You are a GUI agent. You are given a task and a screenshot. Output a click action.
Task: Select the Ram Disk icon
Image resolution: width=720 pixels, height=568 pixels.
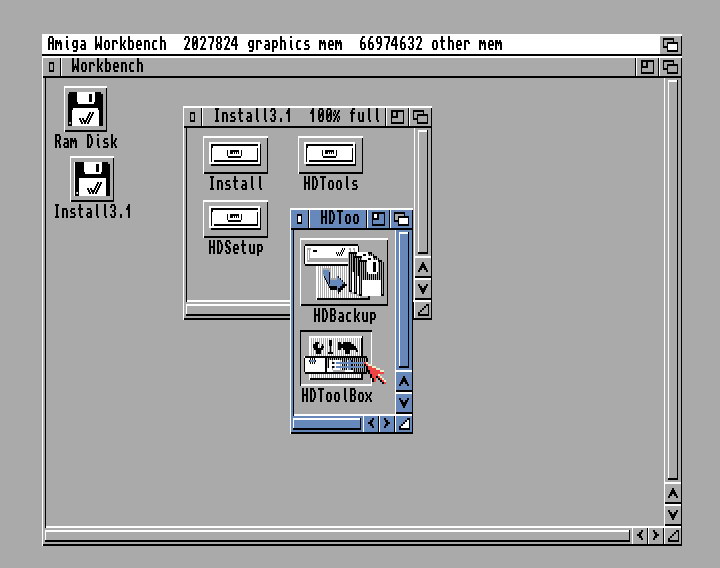click(85, 109)
